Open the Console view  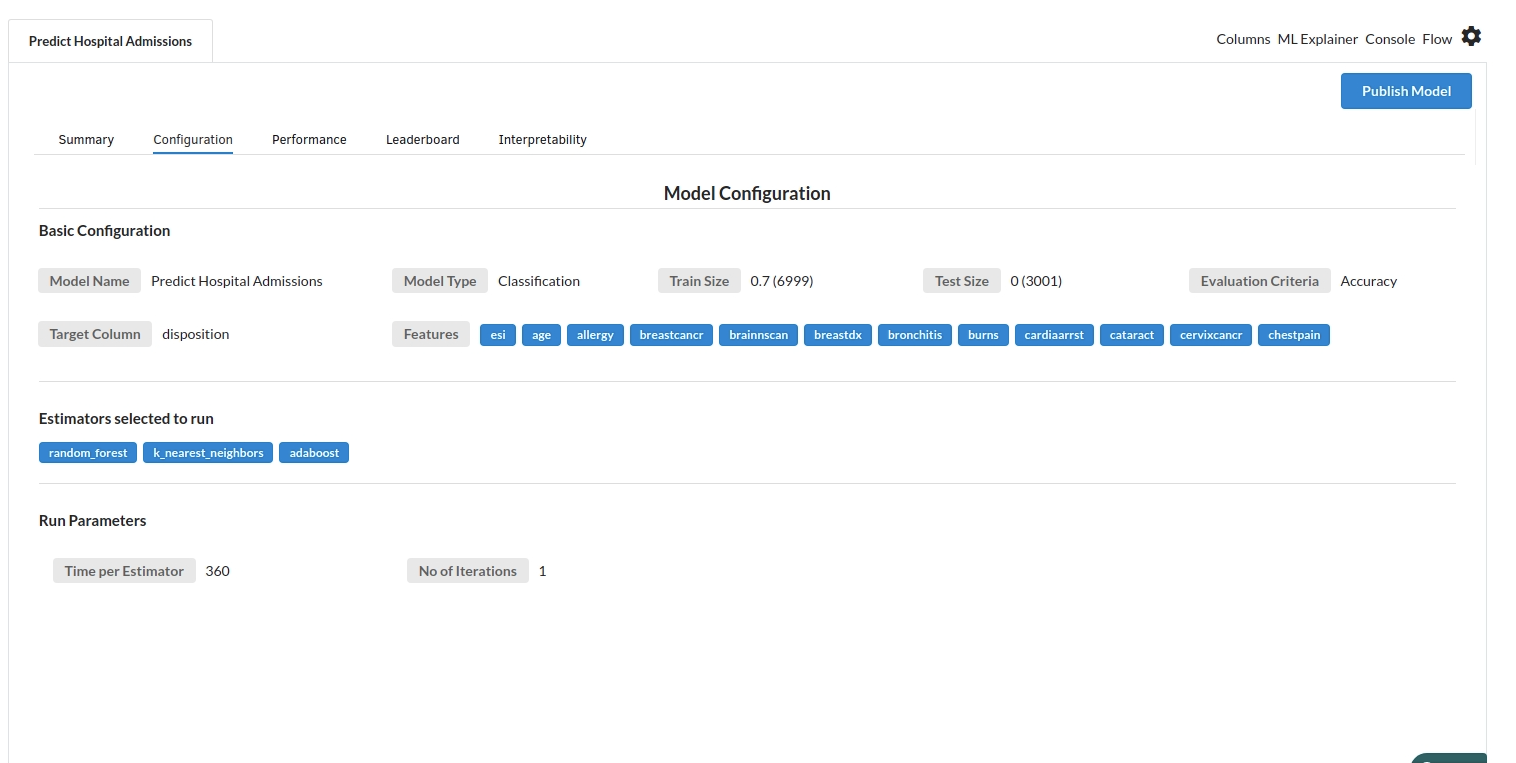1389,39
